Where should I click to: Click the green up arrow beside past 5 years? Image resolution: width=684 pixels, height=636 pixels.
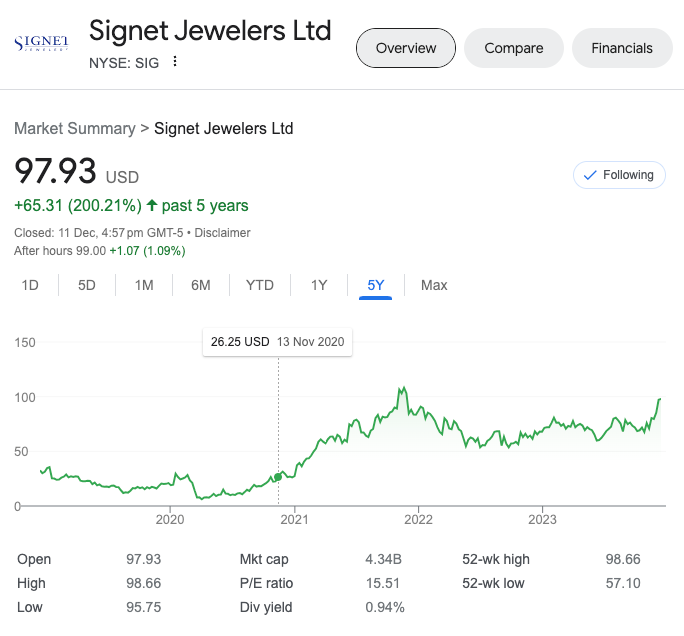point(152,206)
